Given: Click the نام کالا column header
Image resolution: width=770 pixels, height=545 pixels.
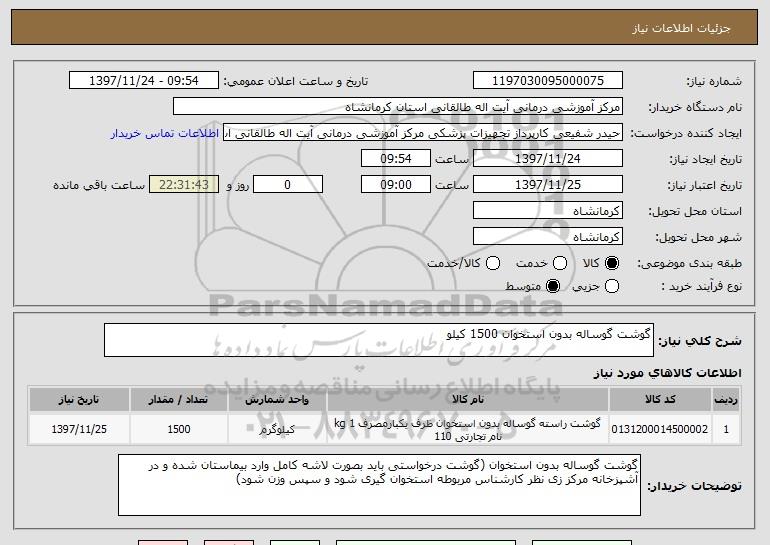Looking at the screenshot, I should pos(468,400).
